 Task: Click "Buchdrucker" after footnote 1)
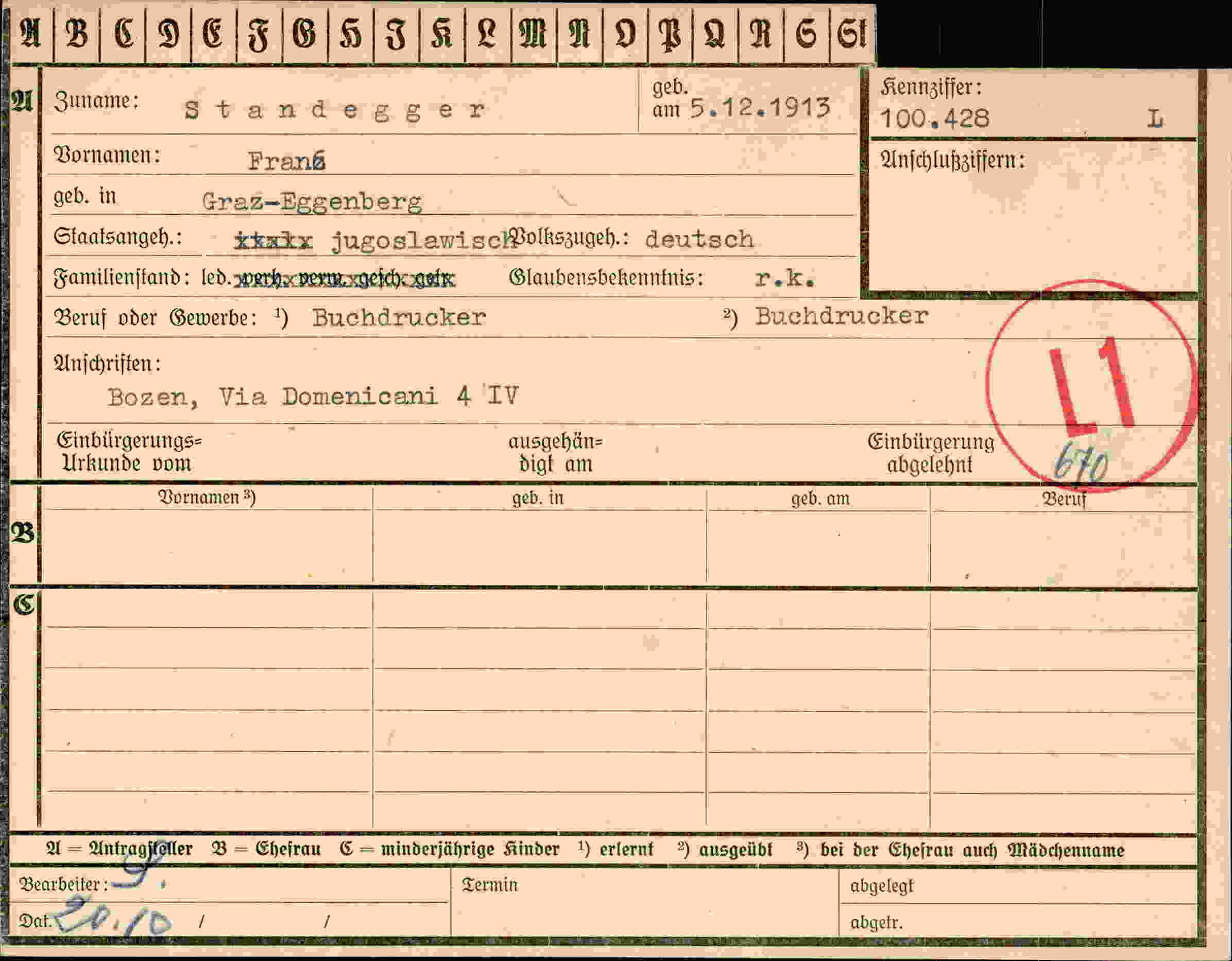pos(399,318)
